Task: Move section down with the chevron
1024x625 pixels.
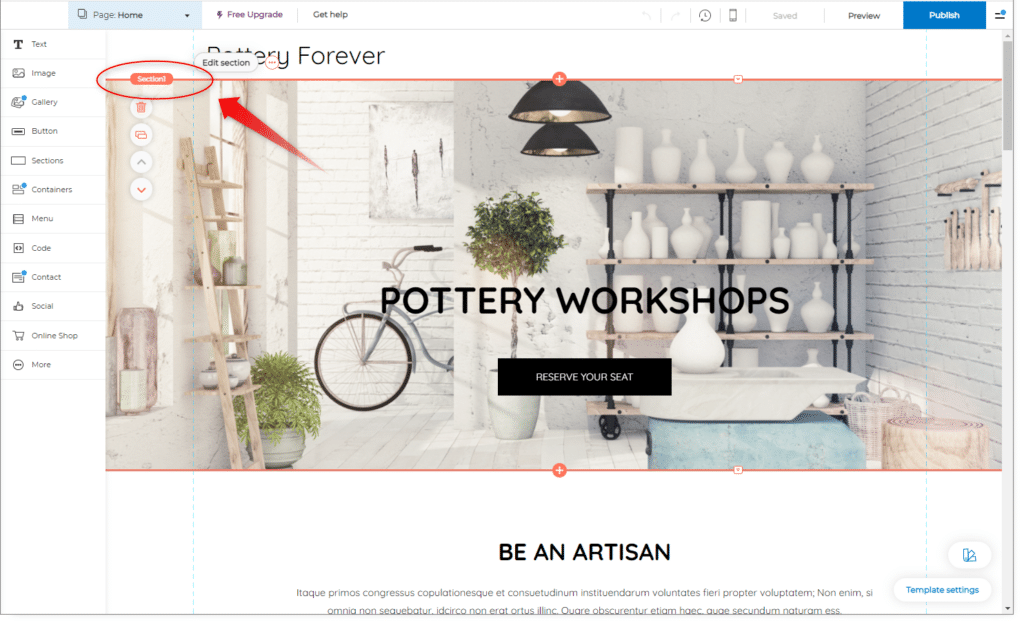Action: 141,190
